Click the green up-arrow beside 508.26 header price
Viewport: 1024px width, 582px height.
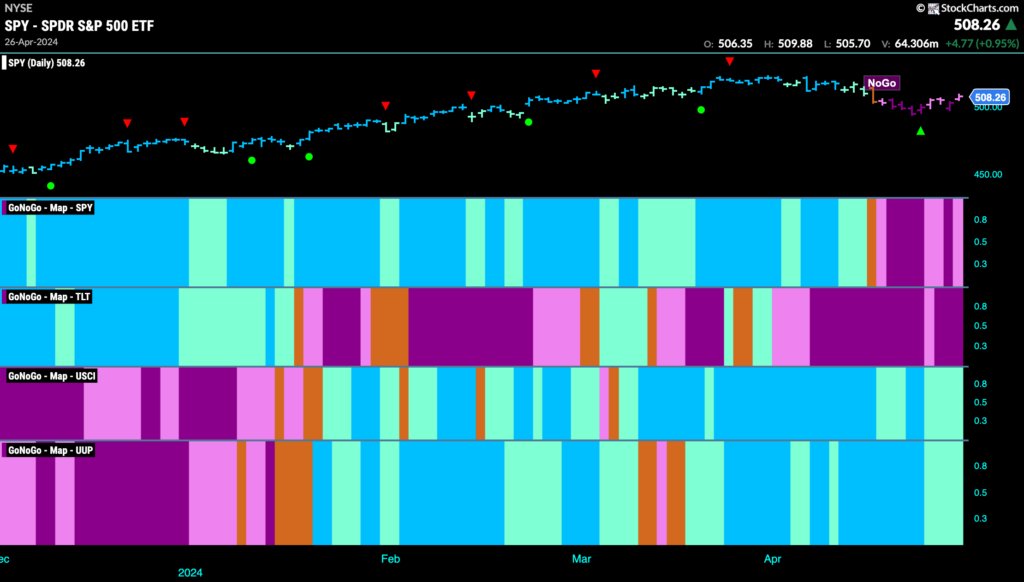1011,25
